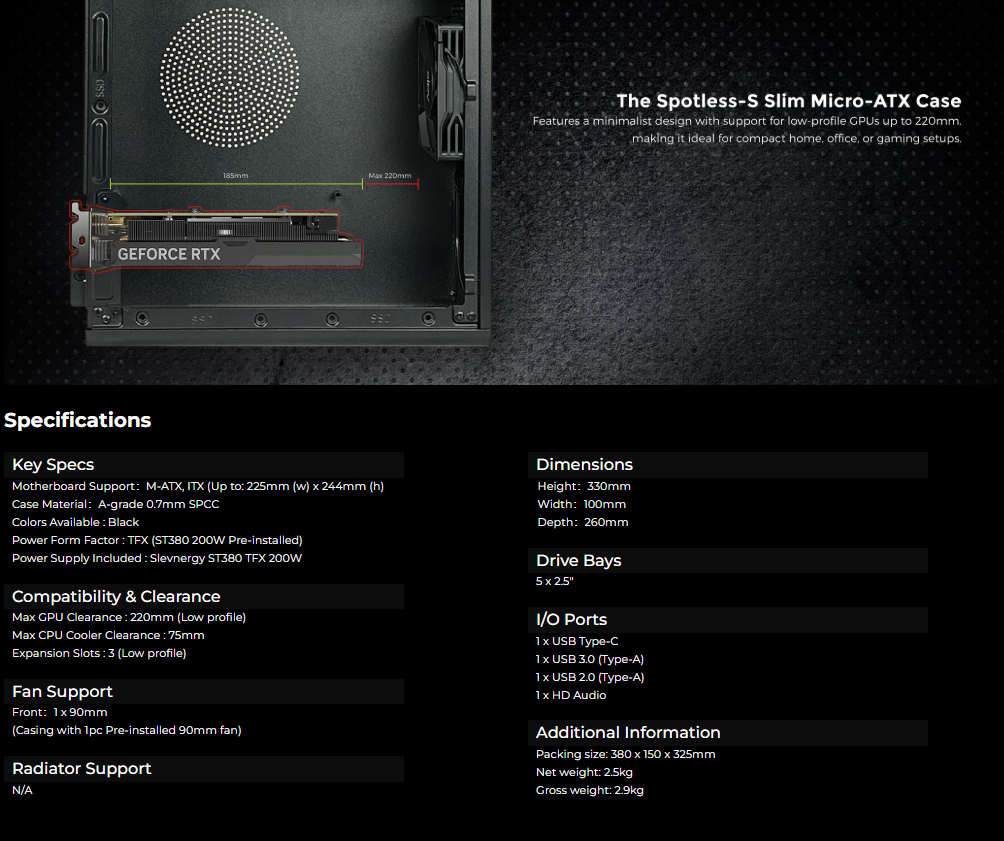Select the Compatibility & Clearance section header

(x=116, y=596)
